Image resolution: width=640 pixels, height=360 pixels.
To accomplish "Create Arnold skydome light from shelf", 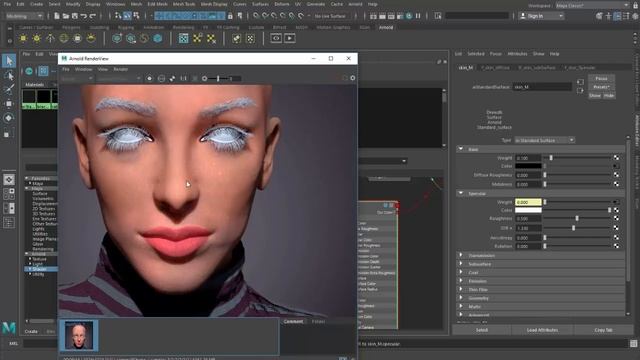I will coord(64,38).
